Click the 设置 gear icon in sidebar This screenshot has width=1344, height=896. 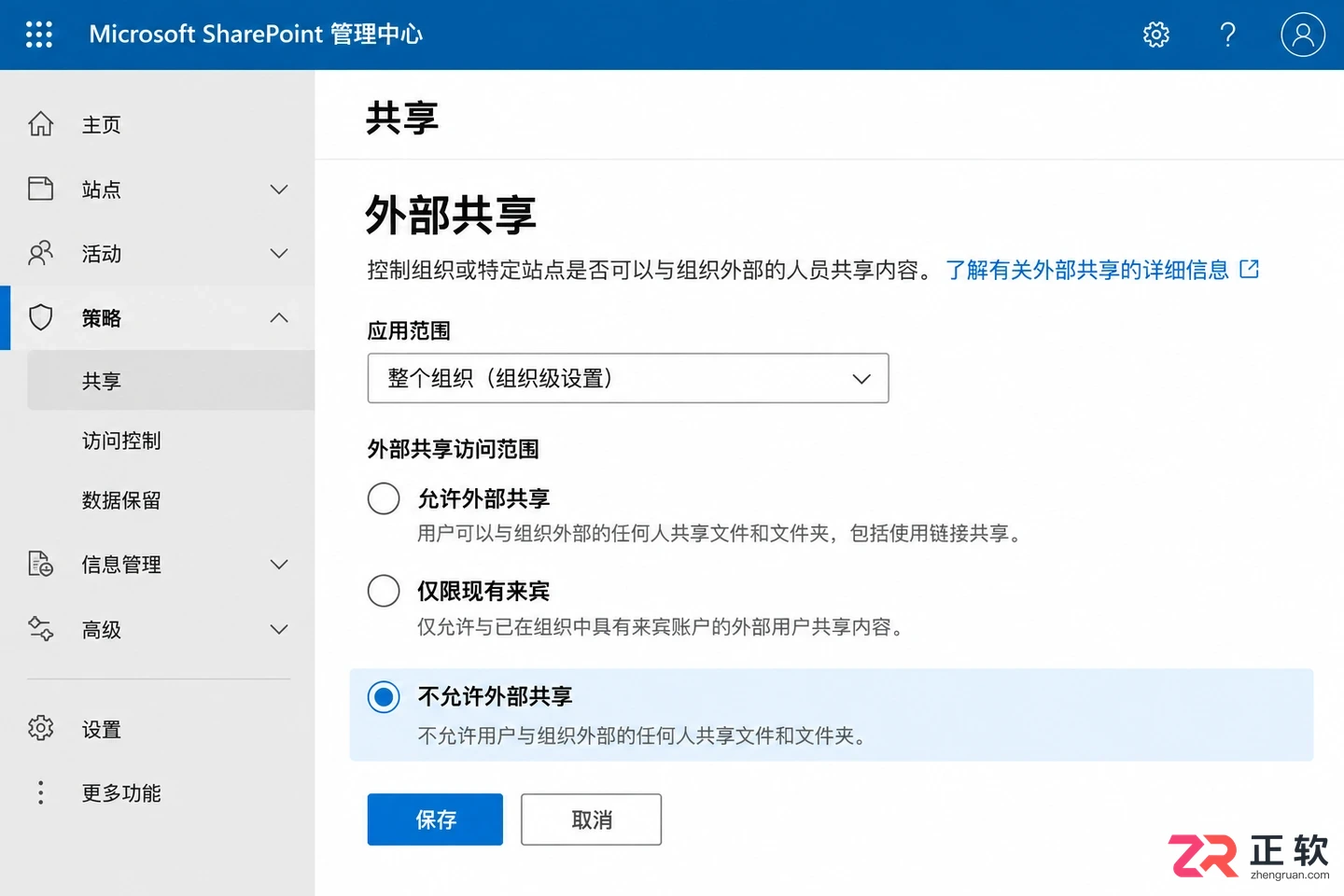coord(41,728)
